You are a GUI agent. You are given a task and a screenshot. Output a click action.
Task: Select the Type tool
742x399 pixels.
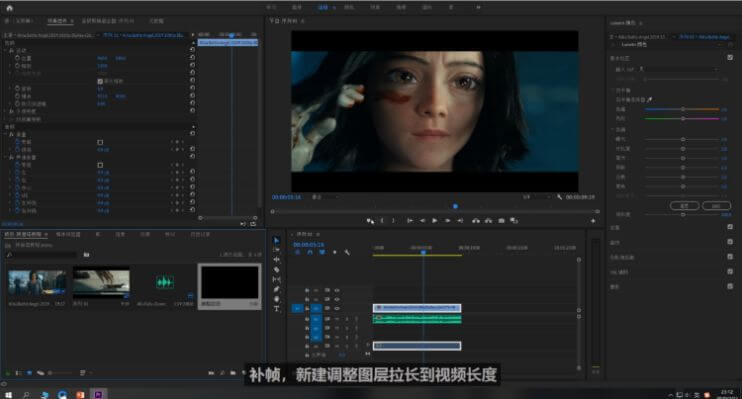(x=277, y=309)
